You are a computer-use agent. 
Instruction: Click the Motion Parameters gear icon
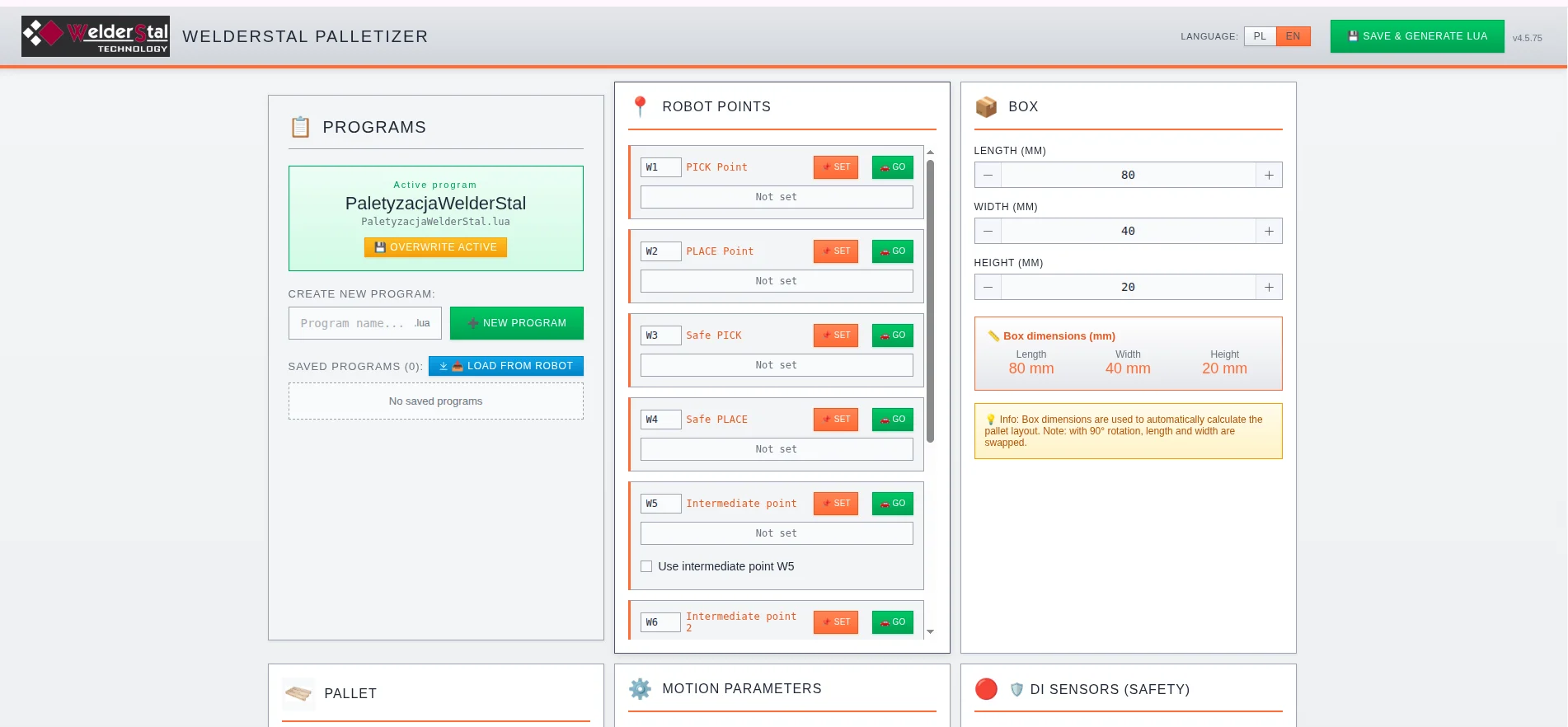click(640, 688)
